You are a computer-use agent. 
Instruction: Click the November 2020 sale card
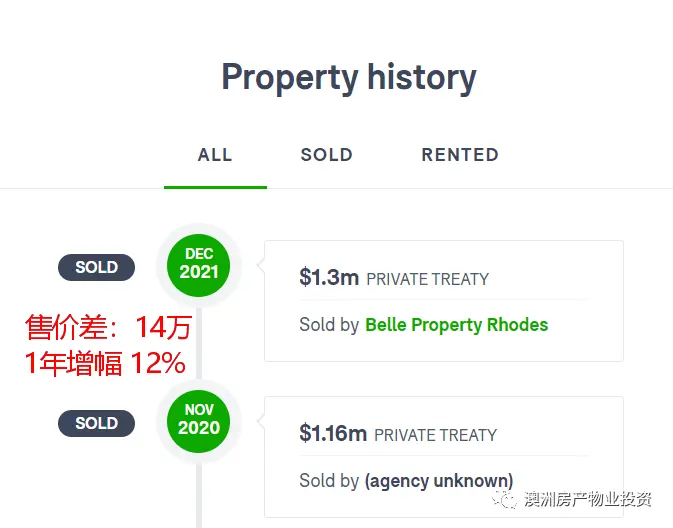(x=444, y=457)
